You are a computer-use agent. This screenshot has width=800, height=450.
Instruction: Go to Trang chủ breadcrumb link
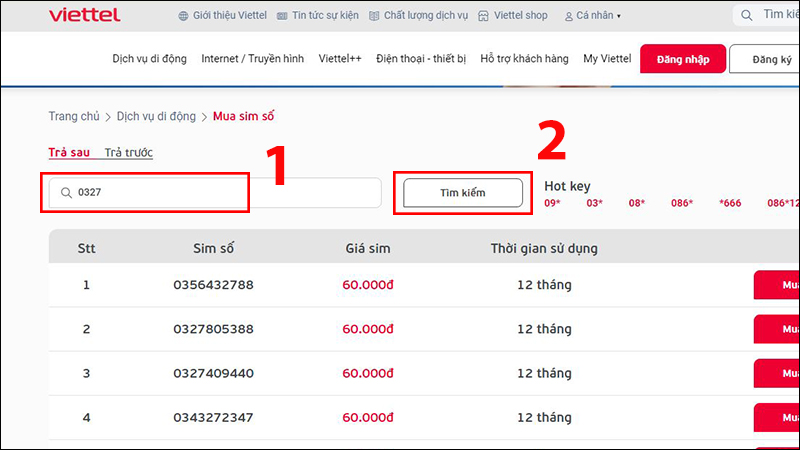[x=73, y=116]
